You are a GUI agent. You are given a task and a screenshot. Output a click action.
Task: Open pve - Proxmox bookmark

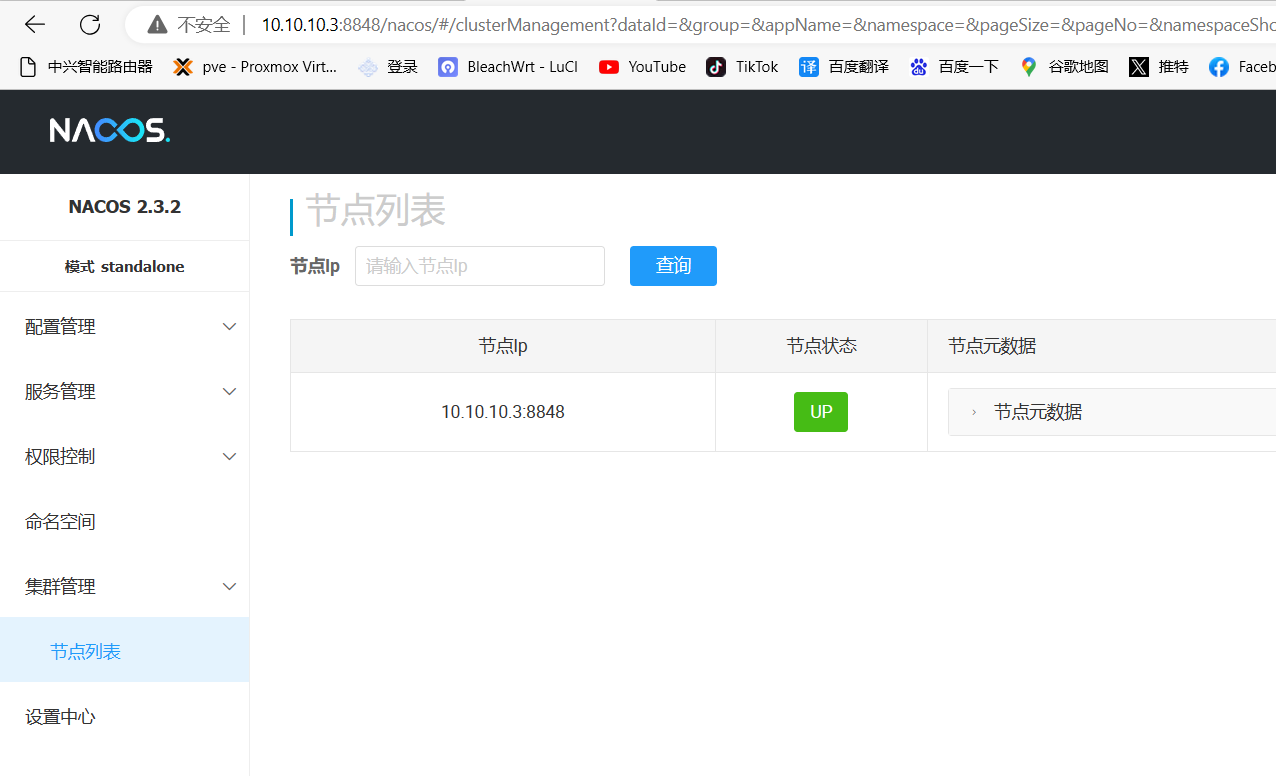coord(255,67)
